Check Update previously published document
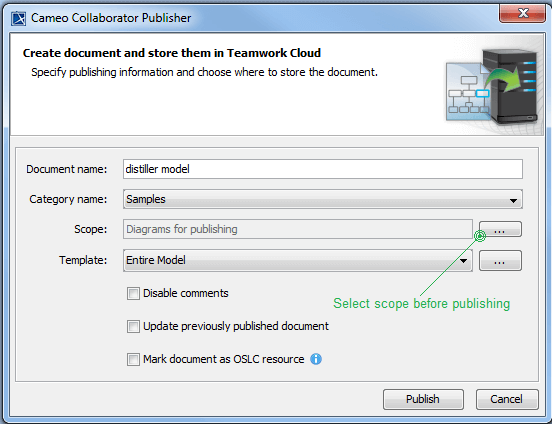The image size is (552, 424). click(133, 326)
